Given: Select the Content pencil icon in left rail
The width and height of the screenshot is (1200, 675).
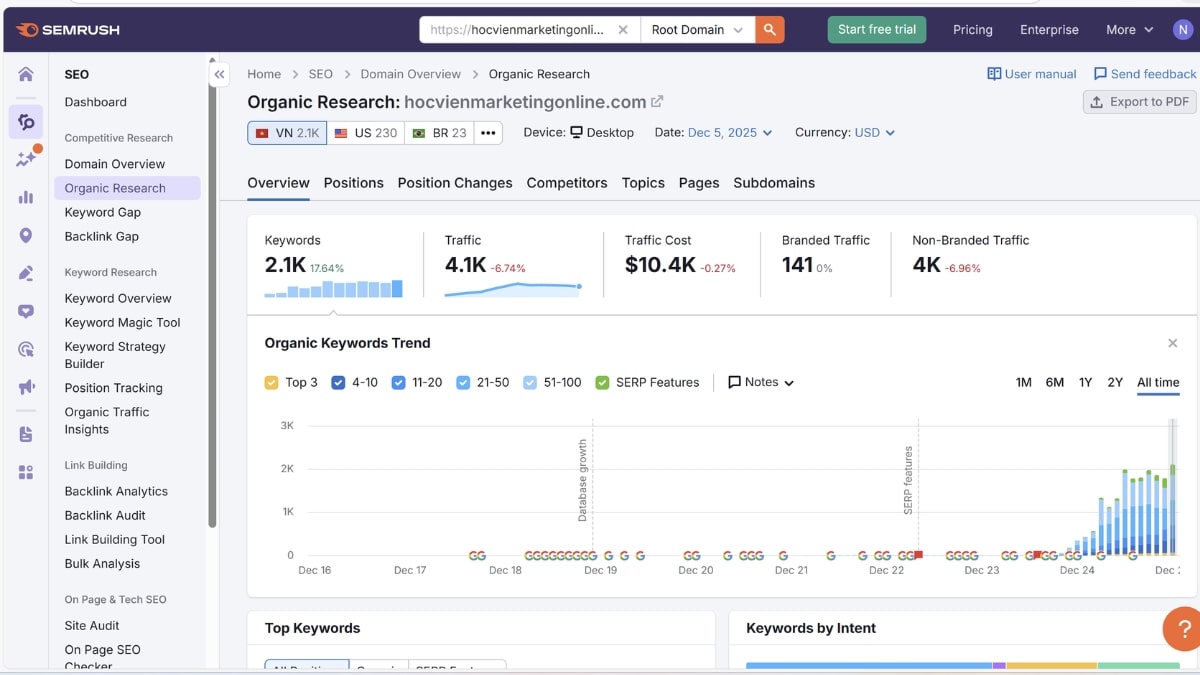Looking at the screenshot, I should coord(26,272).
